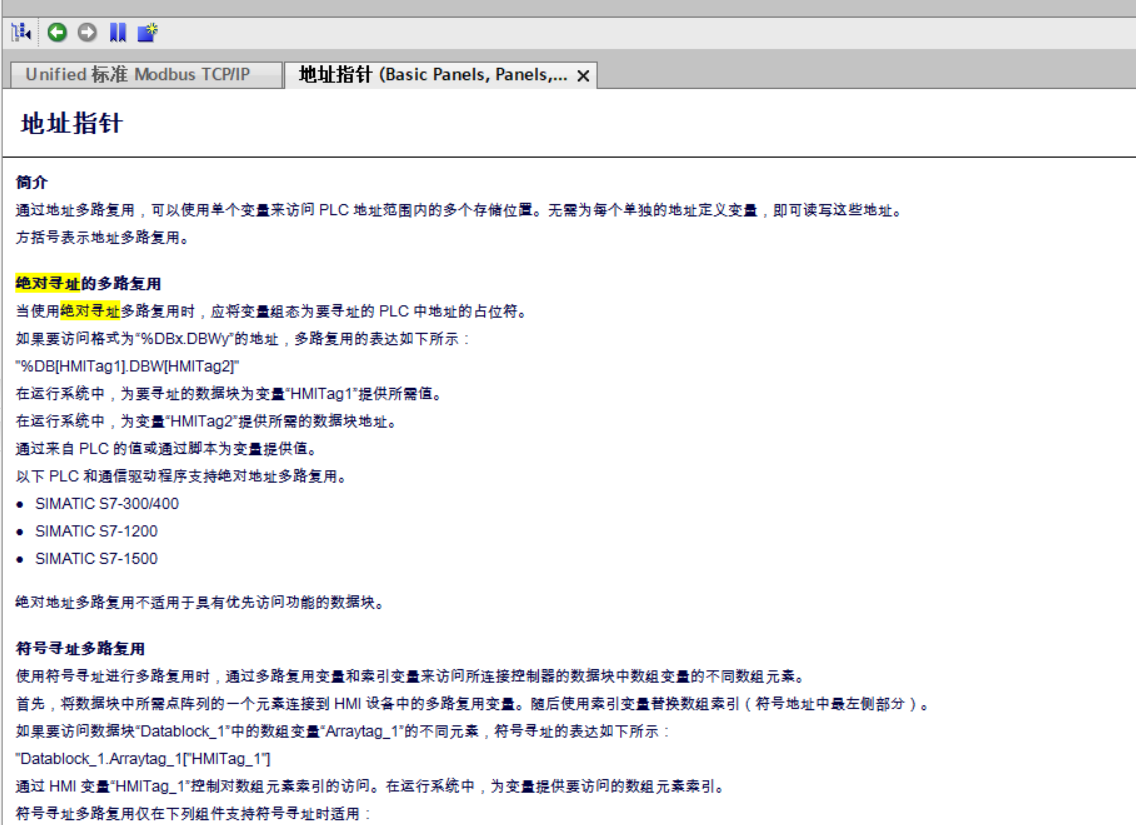The height and width of the screenshot is (825, 1136).
Task: Click the 绝对寻址的多路复用 section heading
Action: pyautogui.click(x=88, y=284)
